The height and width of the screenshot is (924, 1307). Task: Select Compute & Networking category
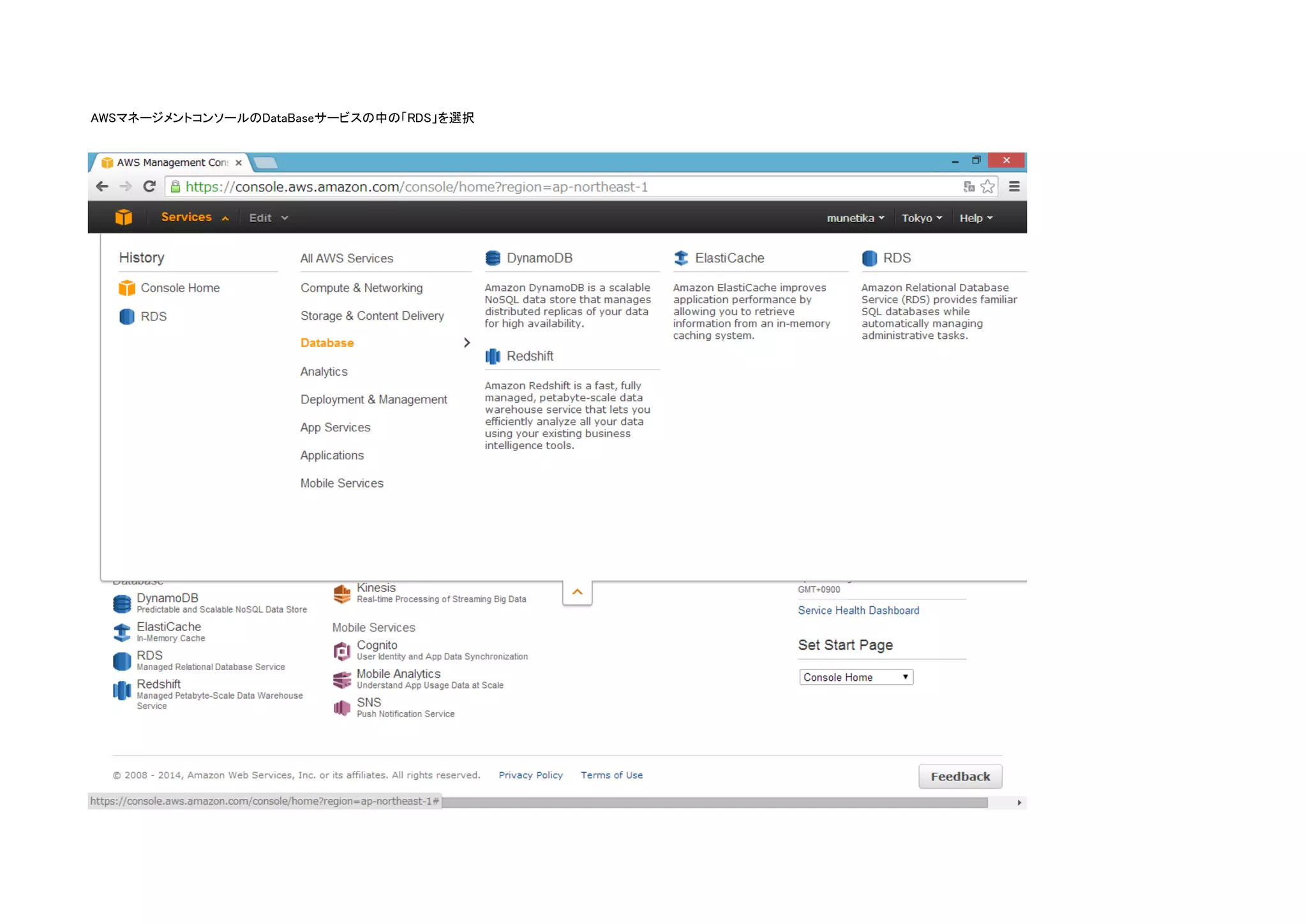point(361,288)
